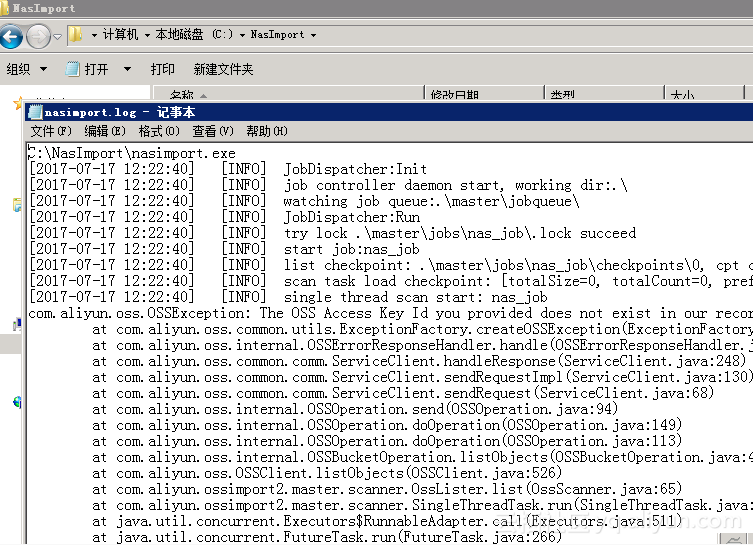This screenshot has height=545, width=753.
Task: Open the 帮助(H) menu in Notepad
Action: click(x=267, y=131)
